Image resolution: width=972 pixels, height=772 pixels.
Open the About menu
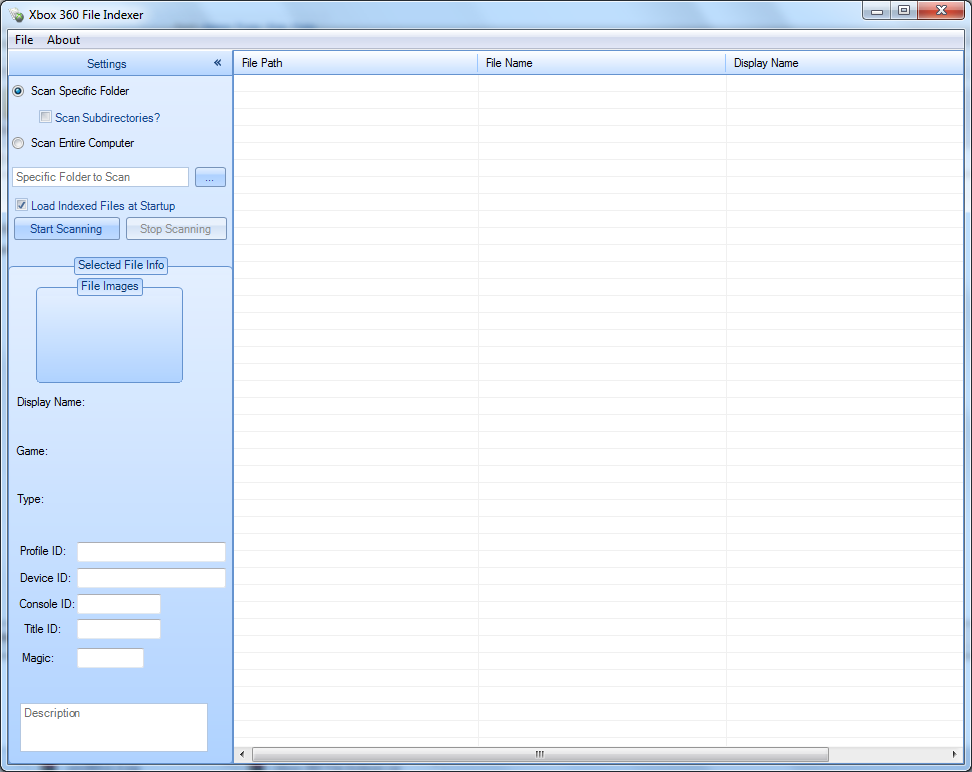click(63, 40)
